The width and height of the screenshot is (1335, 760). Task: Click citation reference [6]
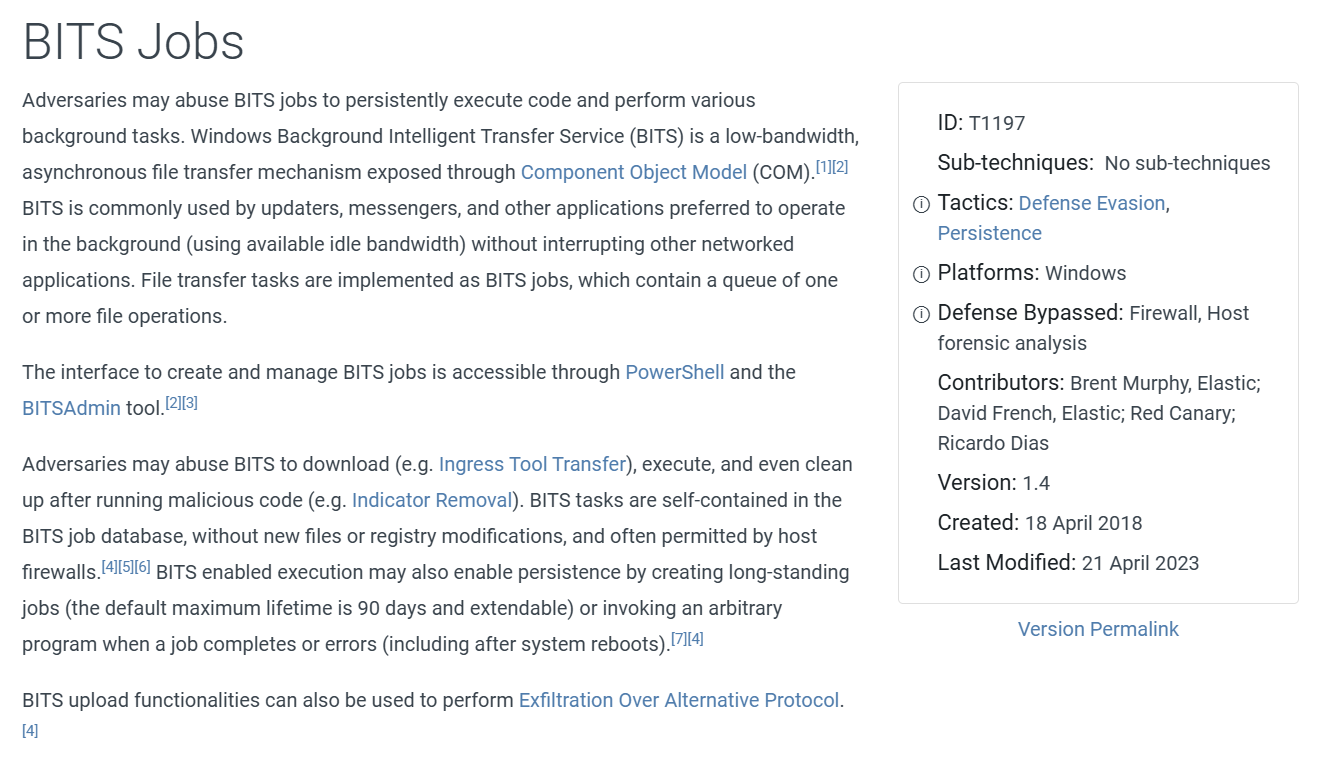point(142,567)
